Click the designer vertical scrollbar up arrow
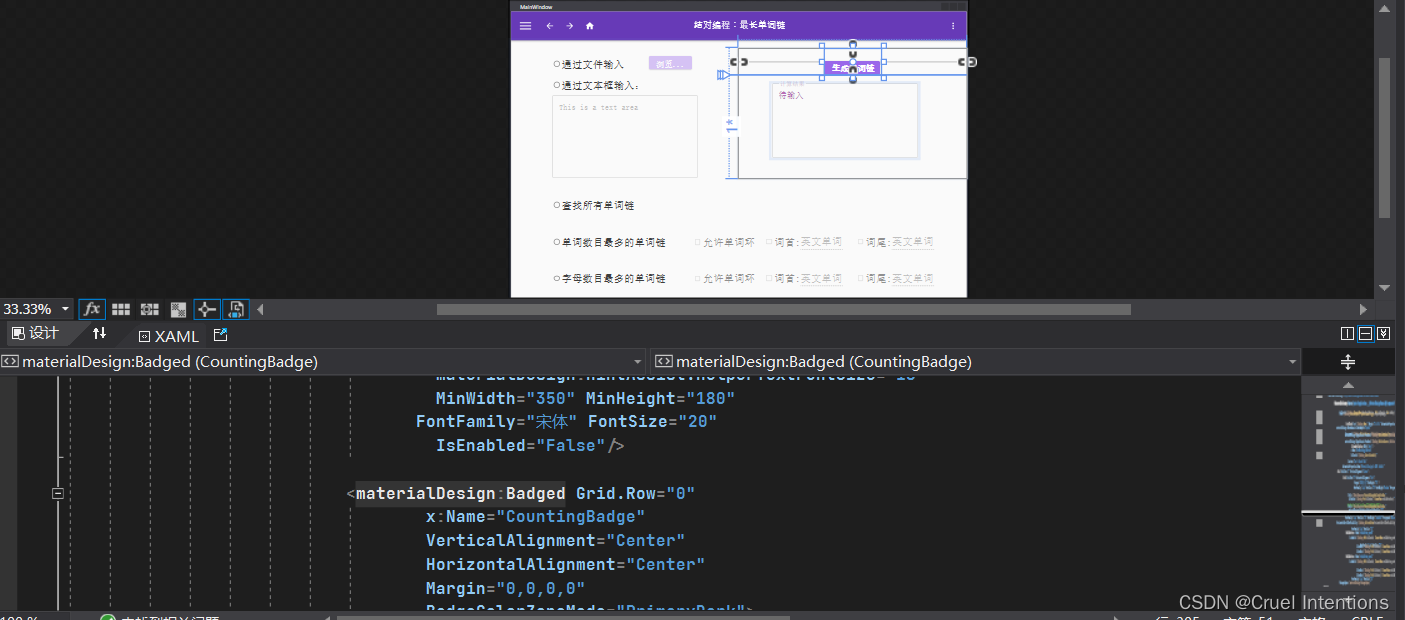This screenshot has height=620, width=1405. 1384,8
